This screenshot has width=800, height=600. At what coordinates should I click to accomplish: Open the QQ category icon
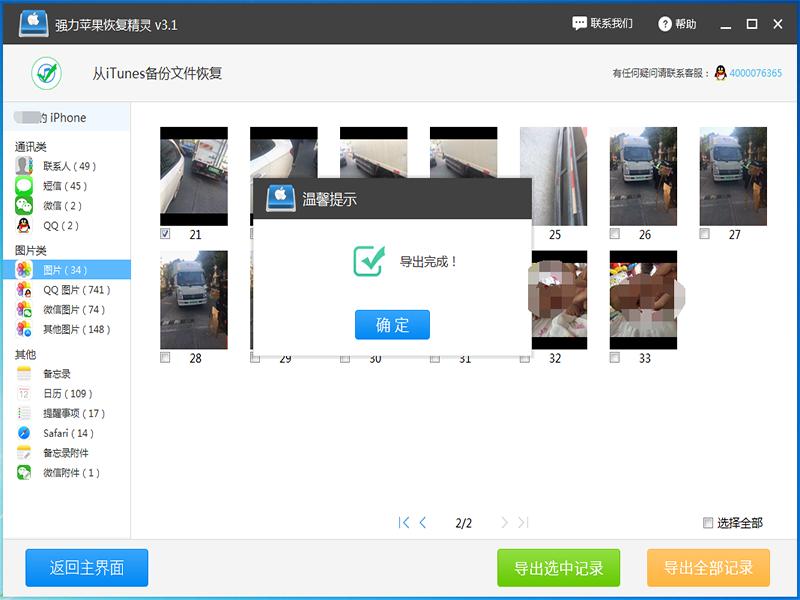point(23,225)
